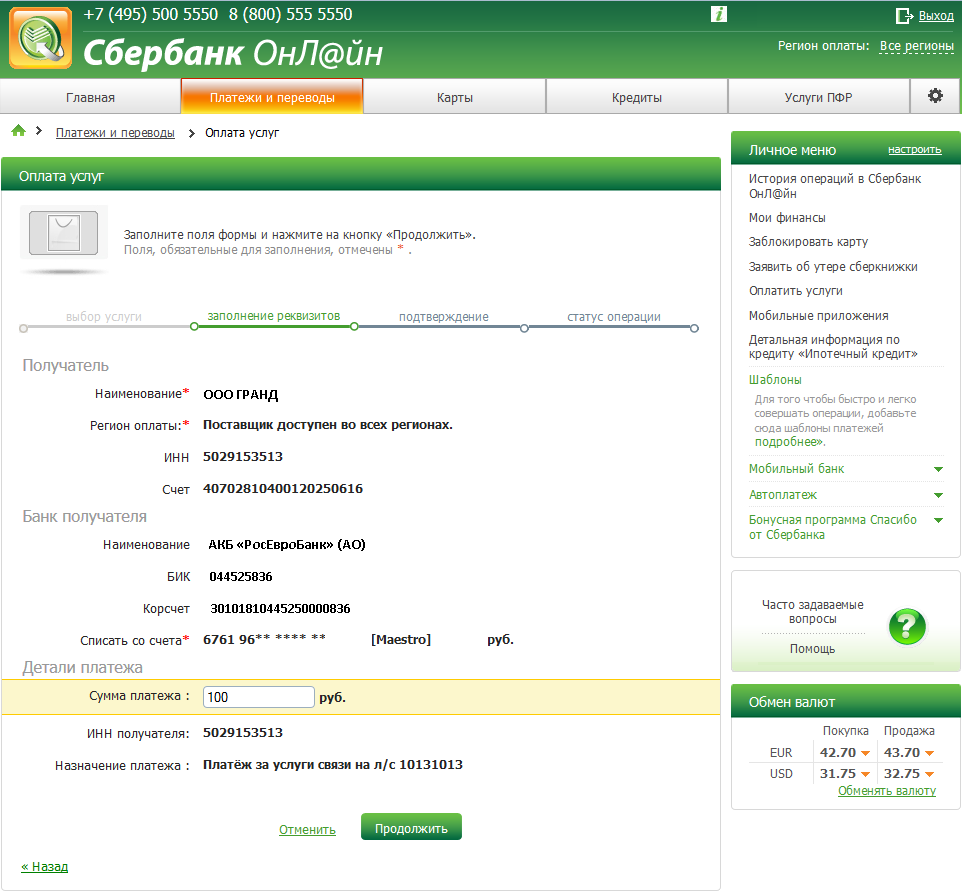This screenshot has width=962, height=892.
Task: Click bank name АКБ «РосЕвроБанк» (АО)
Action: 287,545
